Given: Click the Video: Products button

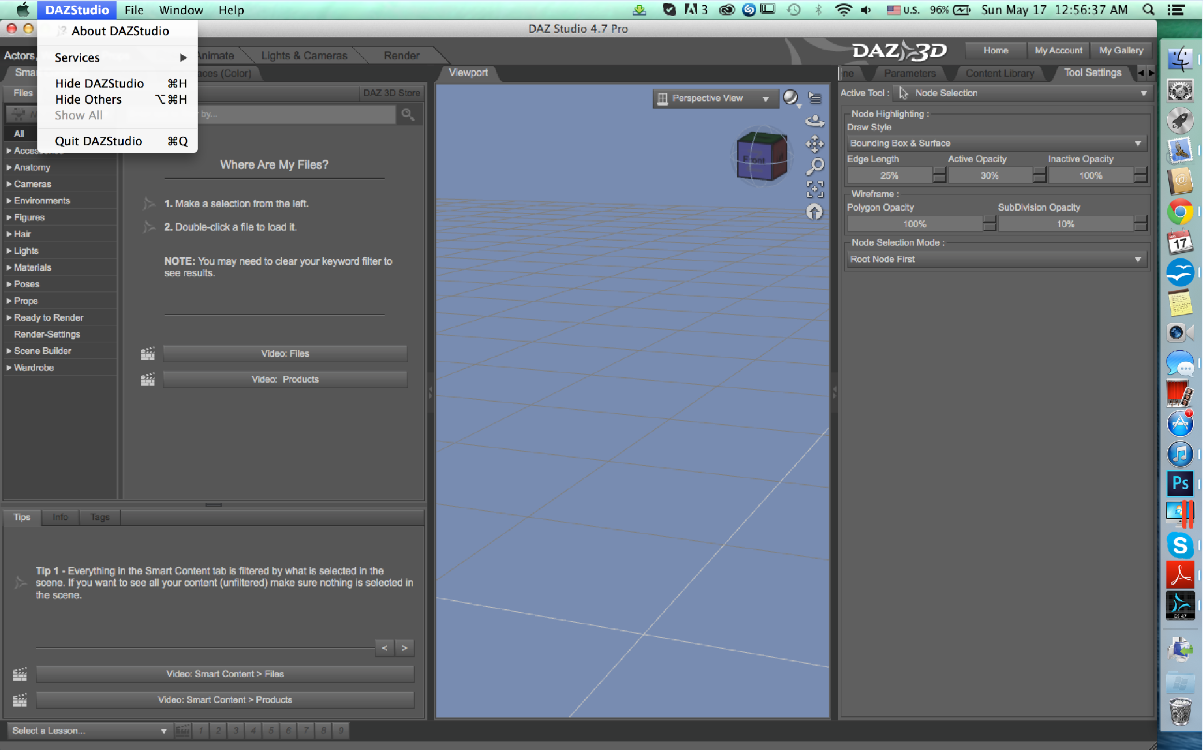Looking at the screenshot, I should pyautogui.click(x=285, y=380).
